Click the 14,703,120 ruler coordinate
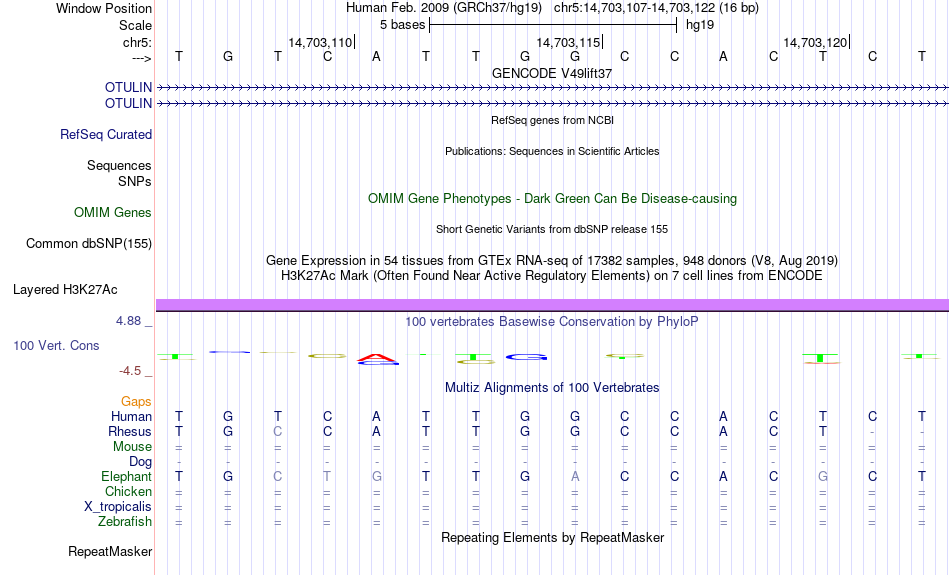The width and height of the screenshot is (950, 575). 815,42
